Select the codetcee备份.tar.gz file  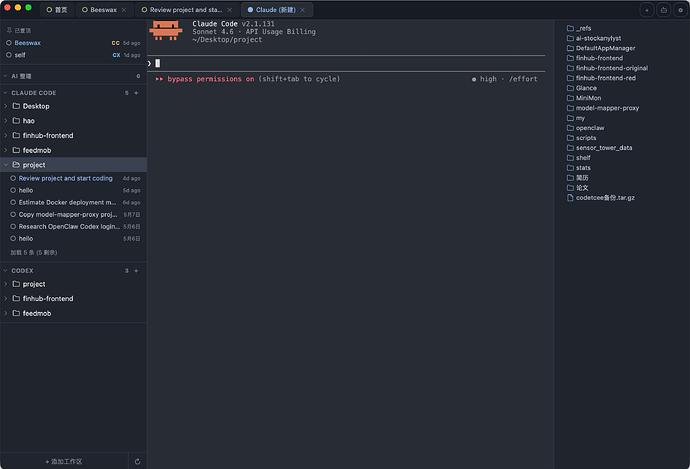pos(601,198)
